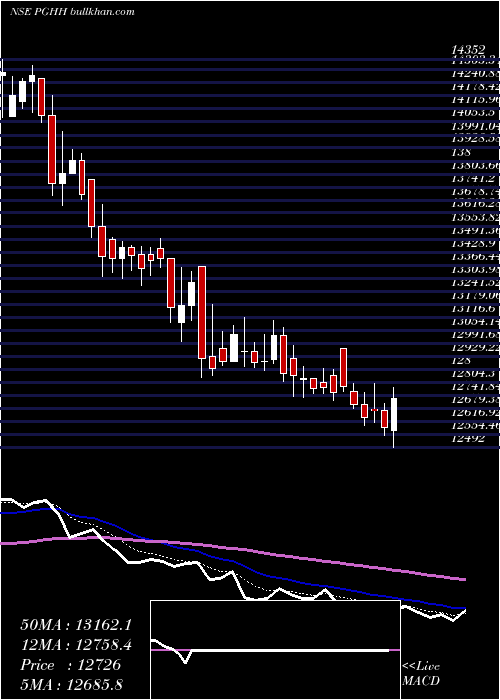Click the 13428.9 price axis label
Viewport: 500px width, 700px height.
click(475, 244)
